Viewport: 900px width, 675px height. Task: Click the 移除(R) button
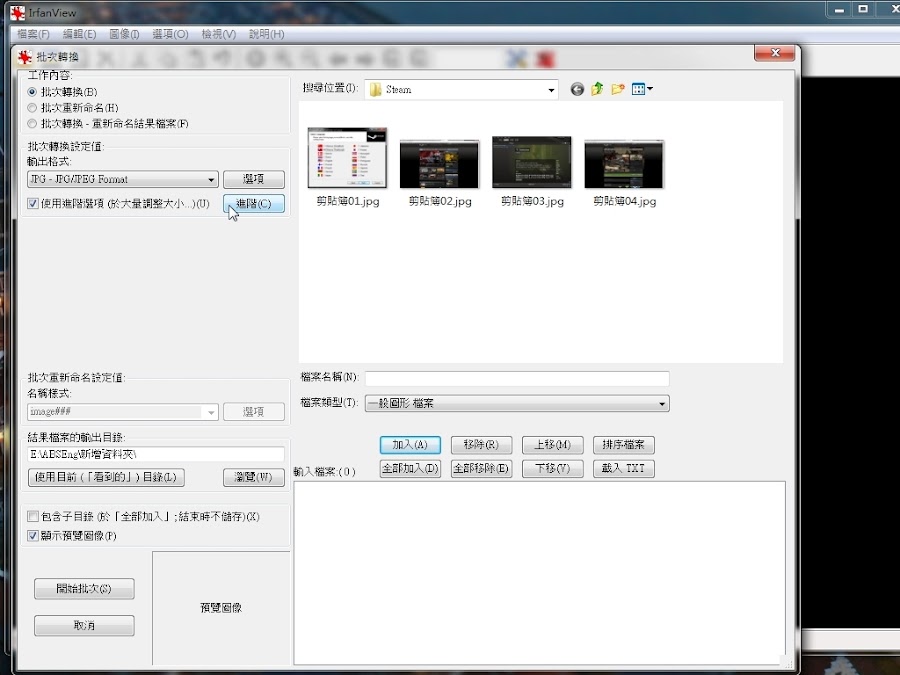point(481,445)
